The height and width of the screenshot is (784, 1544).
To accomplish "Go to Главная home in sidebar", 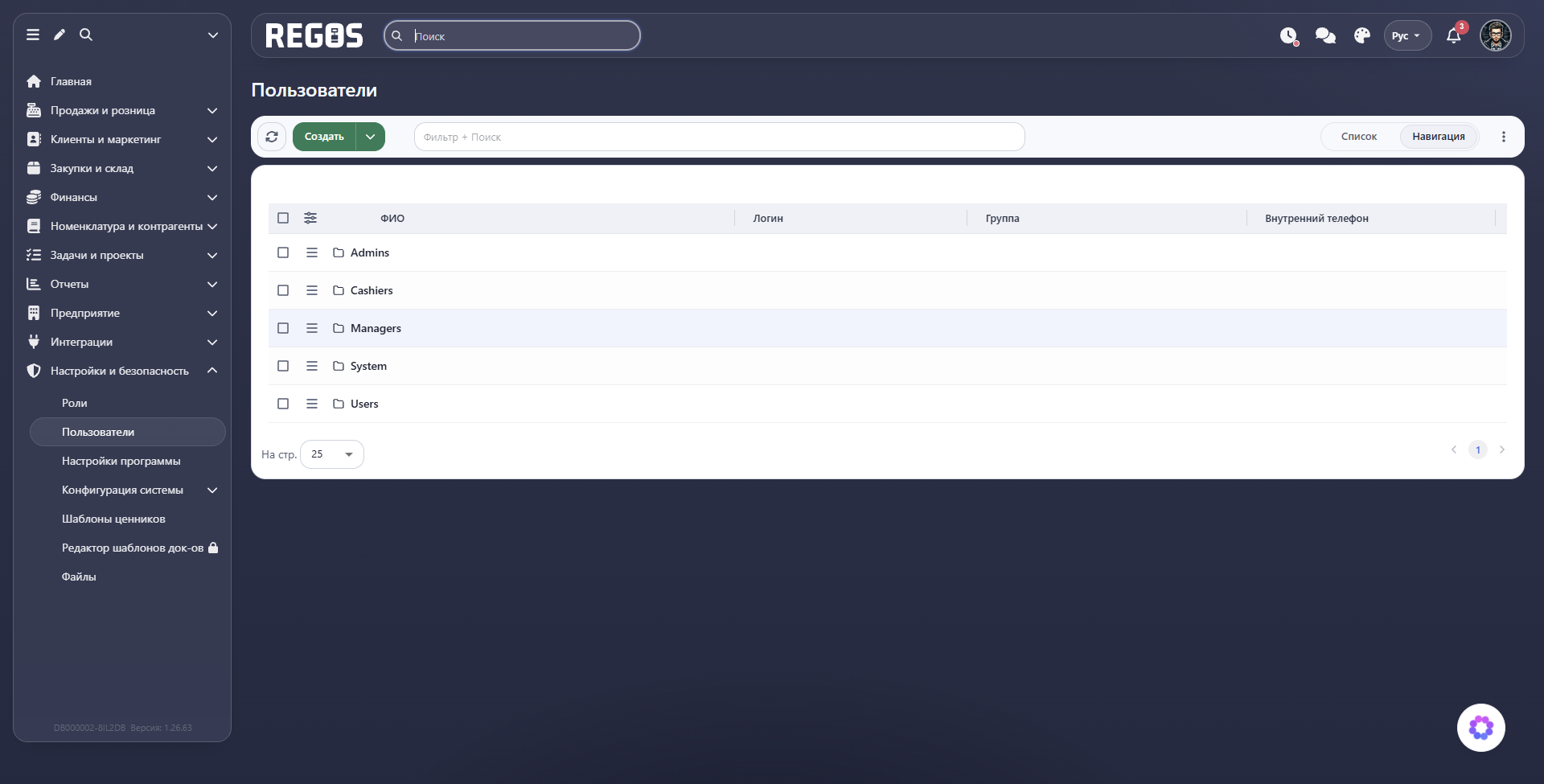I will coord(71,81).
